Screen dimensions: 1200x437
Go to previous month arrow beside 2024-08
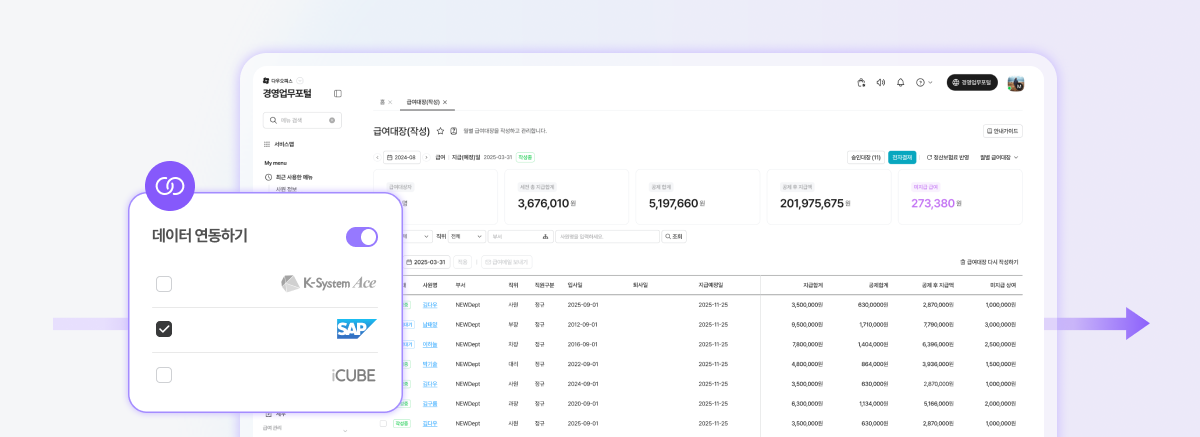coord(377,157)
